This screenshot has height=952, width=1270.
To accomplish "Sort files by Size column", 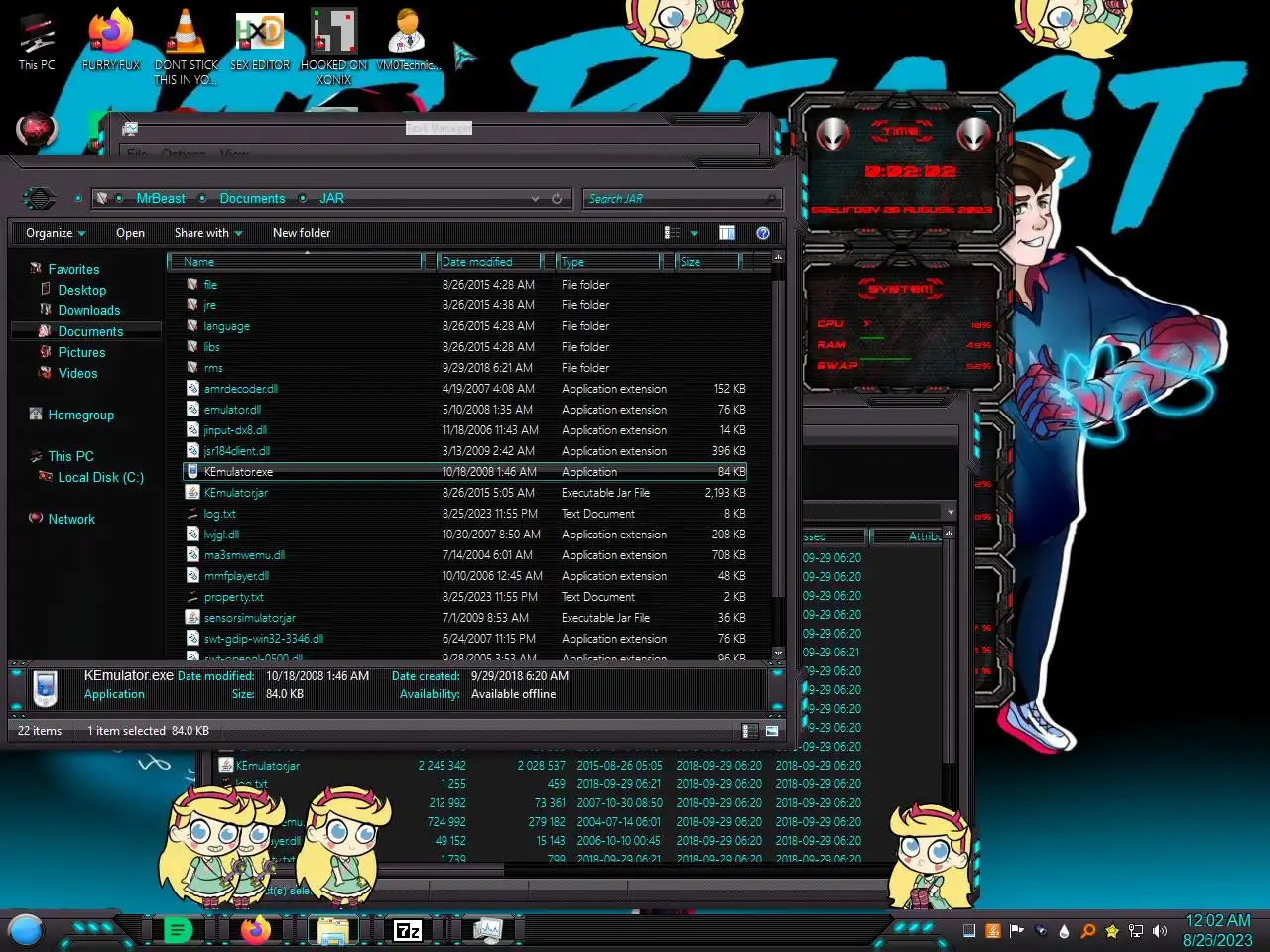I will pyautogui.click(x=707, y=262).
